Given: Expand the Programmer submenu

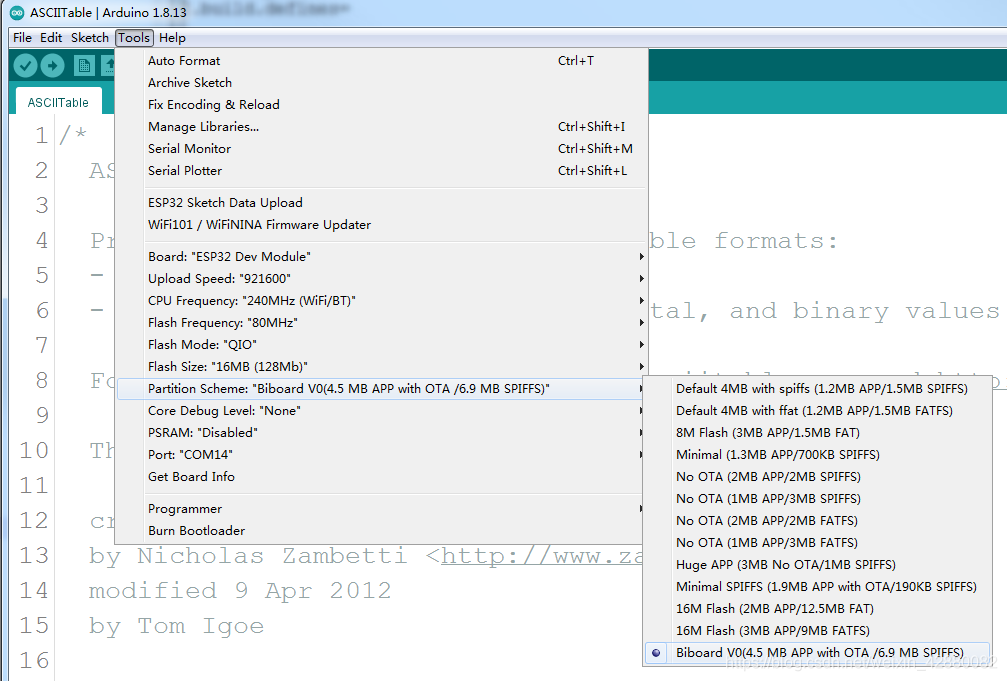Looking at the screenshot, I should coord(381,509).
